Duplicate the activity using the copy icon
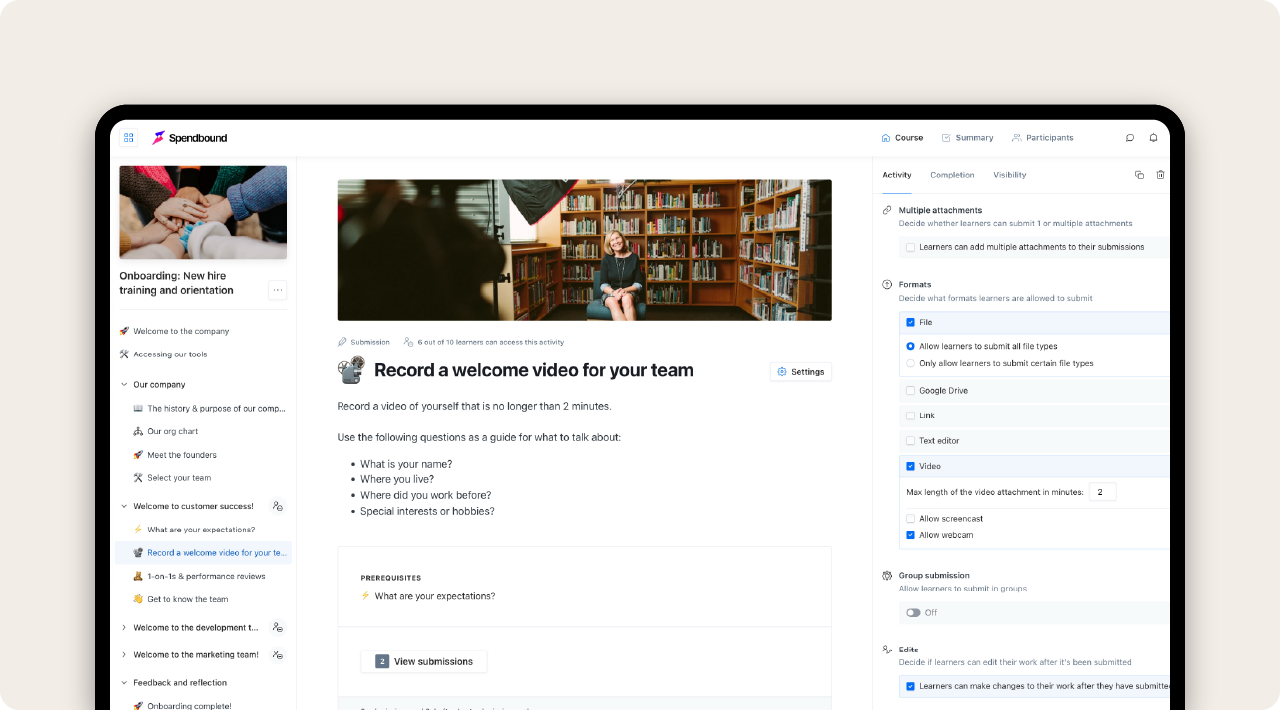This screenshot has width=1280, height=710. click(1139, 174)
